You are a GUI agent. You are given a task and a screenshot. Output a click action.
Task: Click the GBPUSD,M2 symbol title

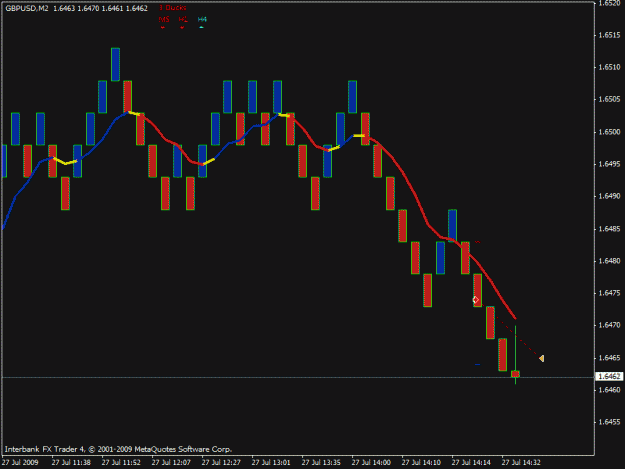pos(27,8)
